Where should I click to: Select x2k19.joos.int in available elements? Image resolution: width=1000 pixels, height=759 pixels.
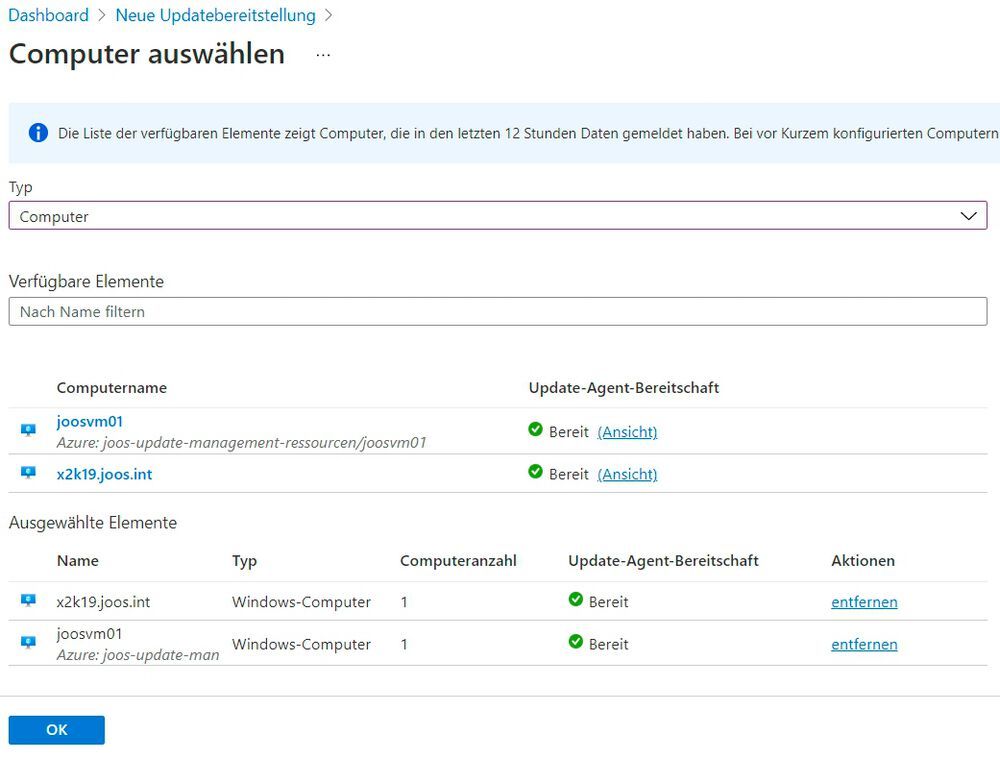click(x=105, y=474)
